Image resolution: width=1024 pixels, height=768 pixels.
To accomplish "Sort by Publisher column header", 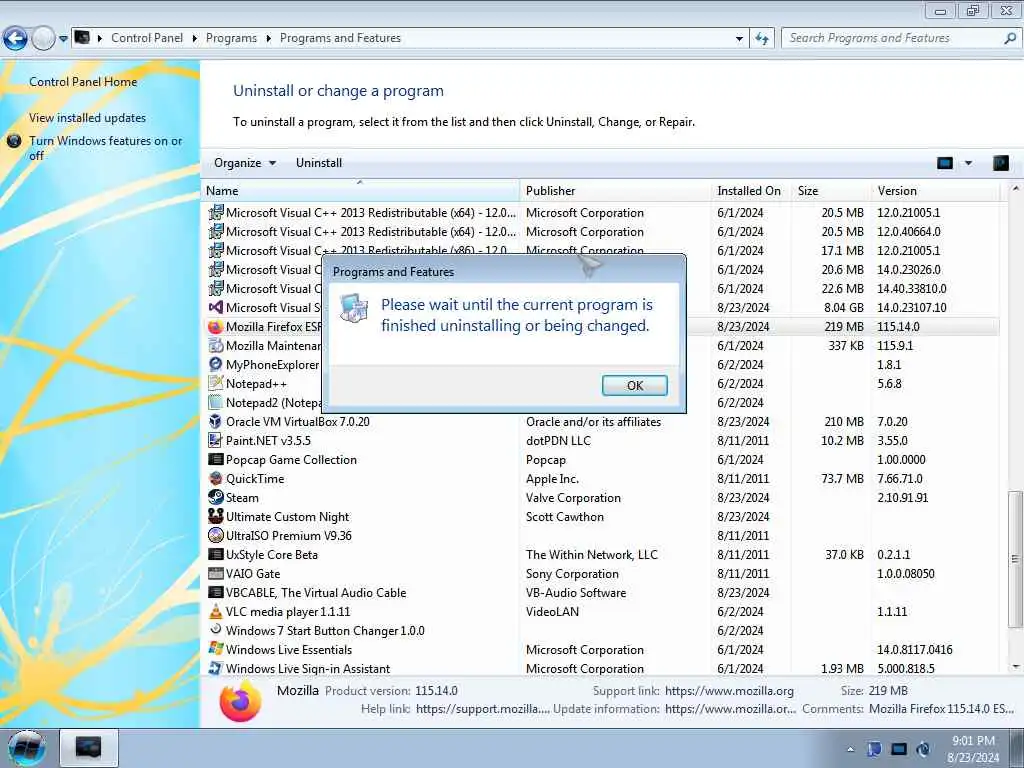I will pos(616,191).
